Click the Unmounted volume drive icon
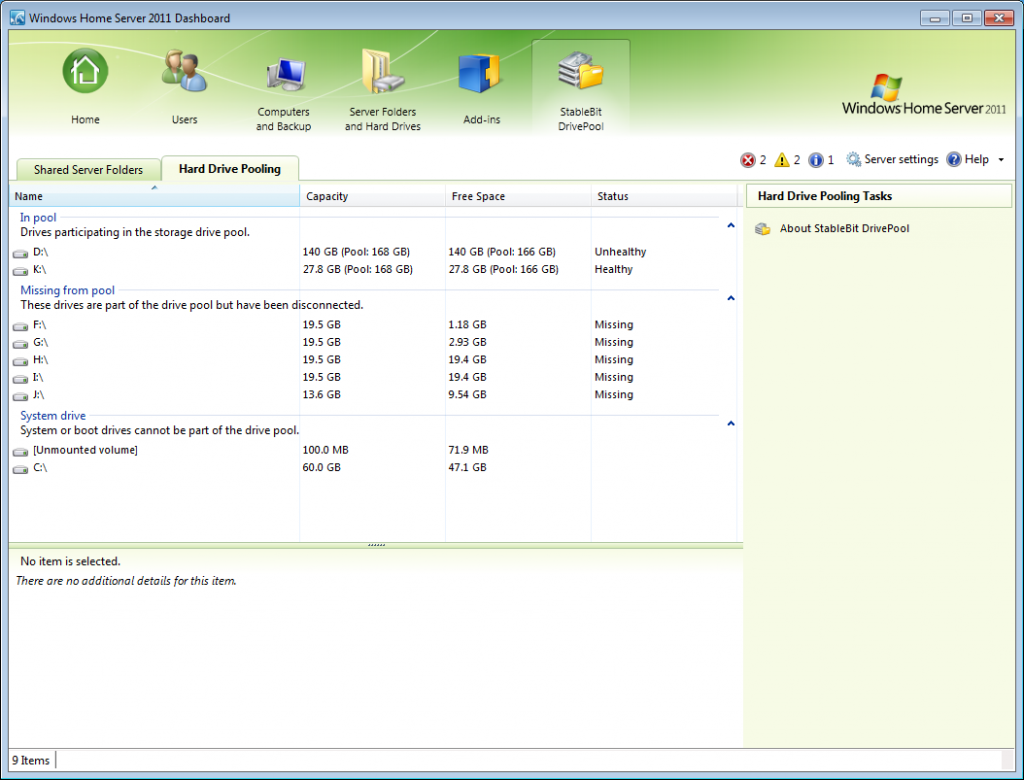Viewport: 1024px width, 780px height. 20,451
